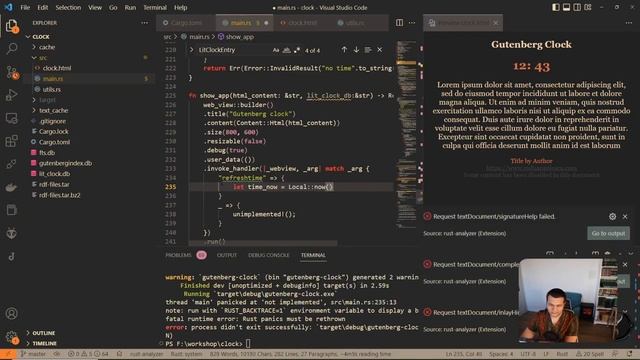Image resolution: width=640 pixels, height=360 pixels.
Task: Click UTF-8 encoding in status bar
Action: [x=528, y=354]
